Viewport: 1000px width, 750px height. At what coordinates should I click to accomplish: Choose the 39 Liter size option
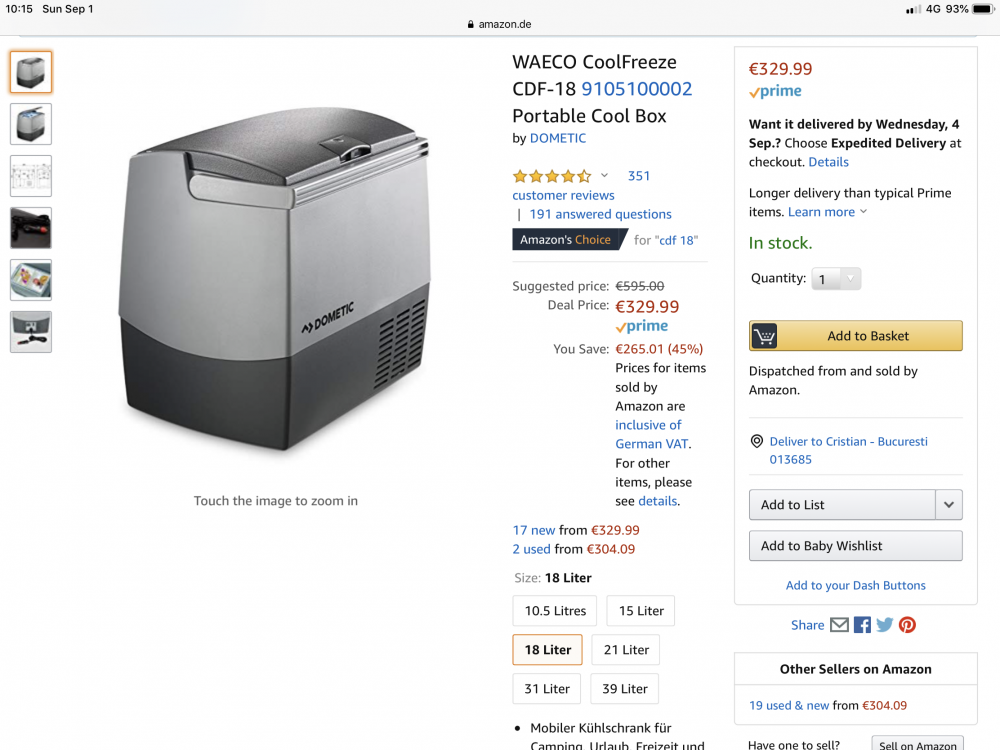coord(626,689)
